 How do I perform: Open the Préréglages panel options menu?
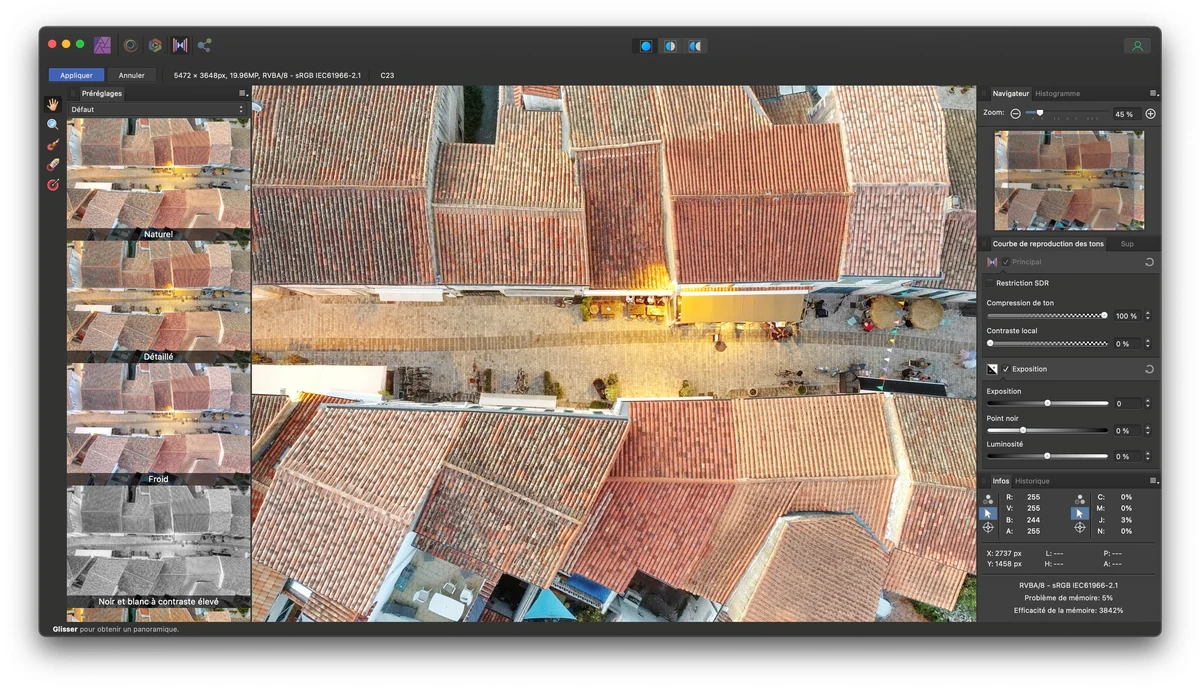(x=242, y=93)
